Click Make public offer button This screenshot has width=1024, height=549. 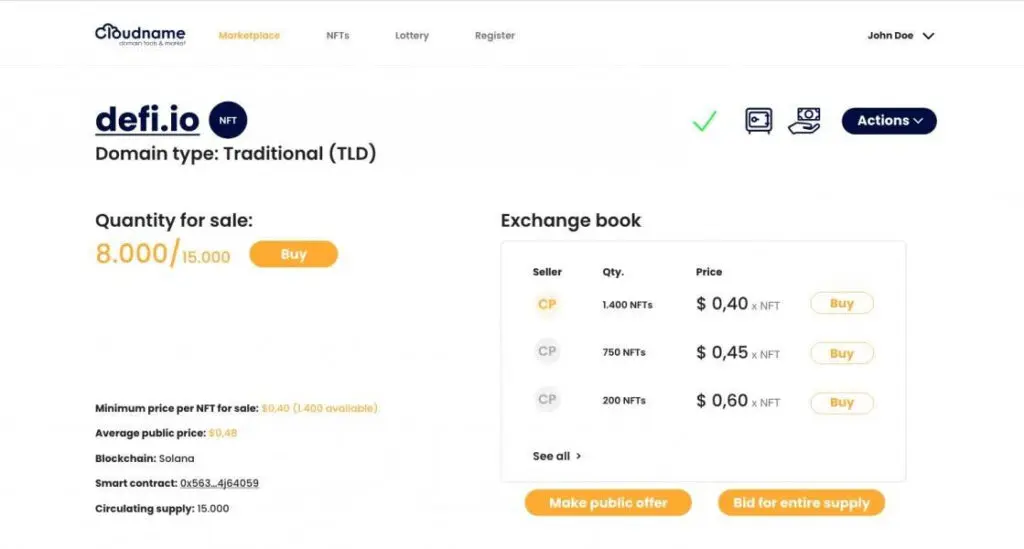608,503
